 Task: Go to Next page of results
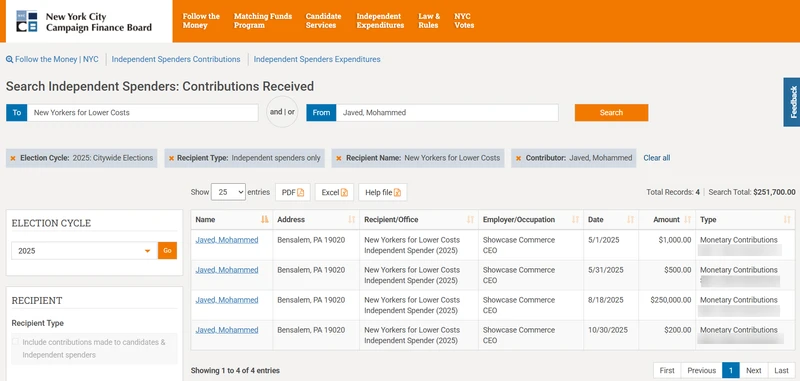754,370
